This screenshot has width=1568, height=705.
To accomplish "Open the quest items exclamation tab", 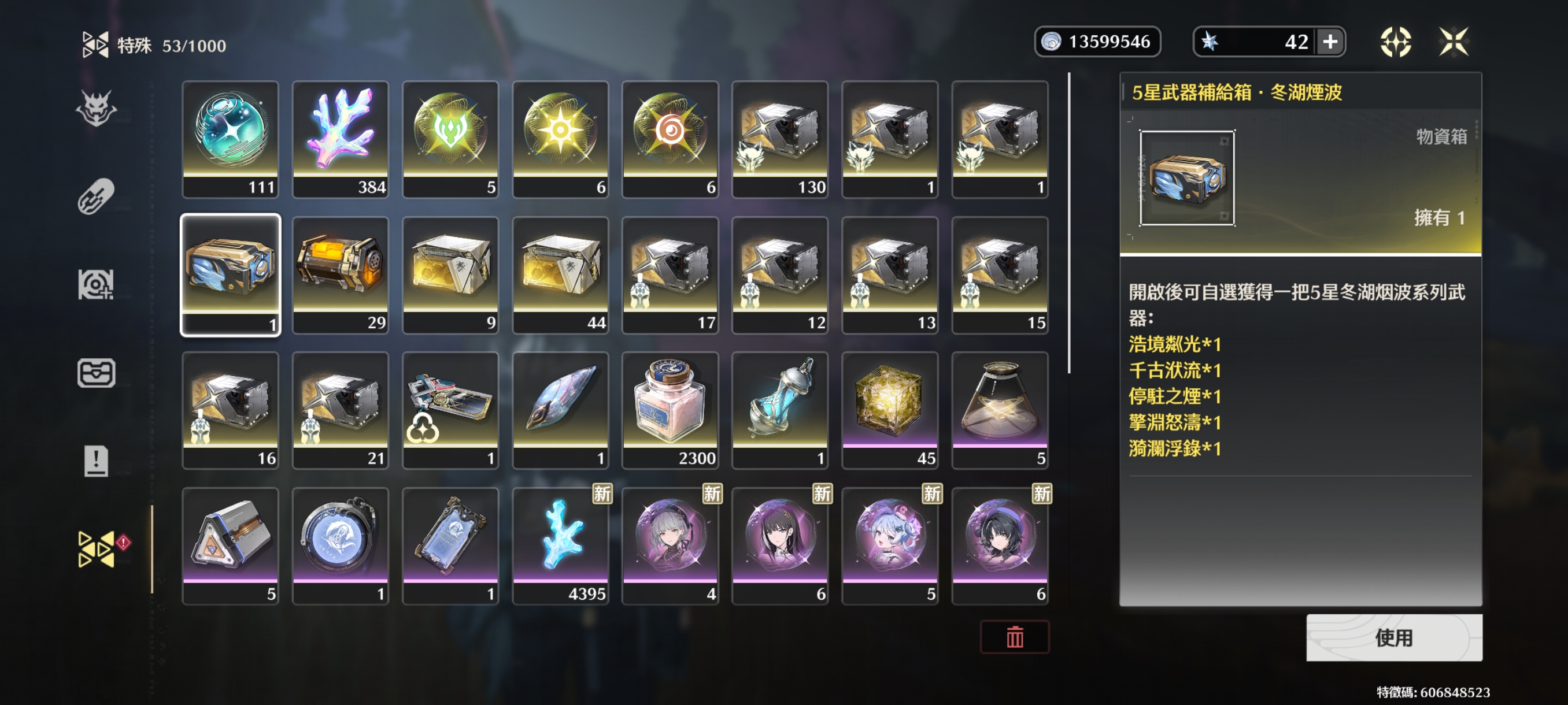I will (x=96, y=461).
